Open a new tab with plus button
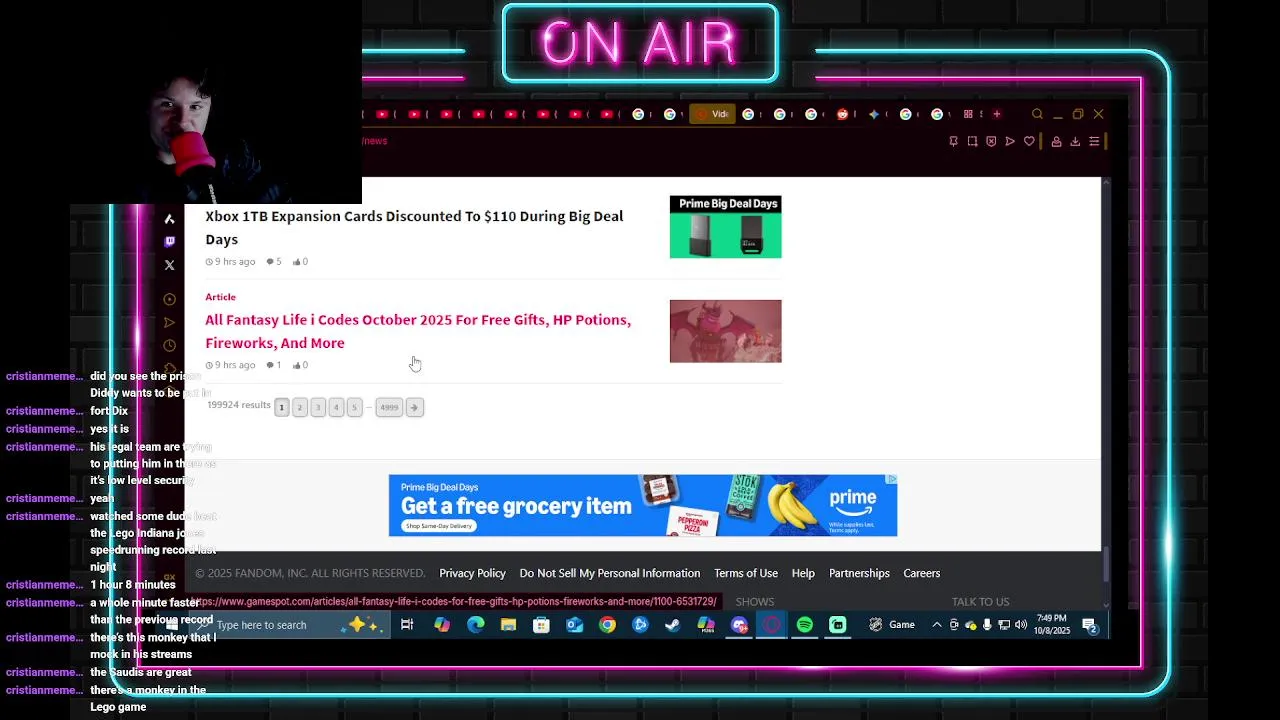Viewport: 1280px width, 720px height. coord(996,114)
